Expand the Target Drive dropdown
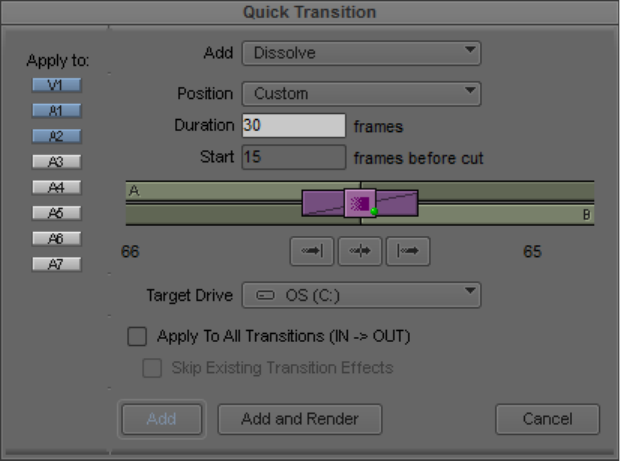This screenshot has width=620, height=461. (361, 295)
